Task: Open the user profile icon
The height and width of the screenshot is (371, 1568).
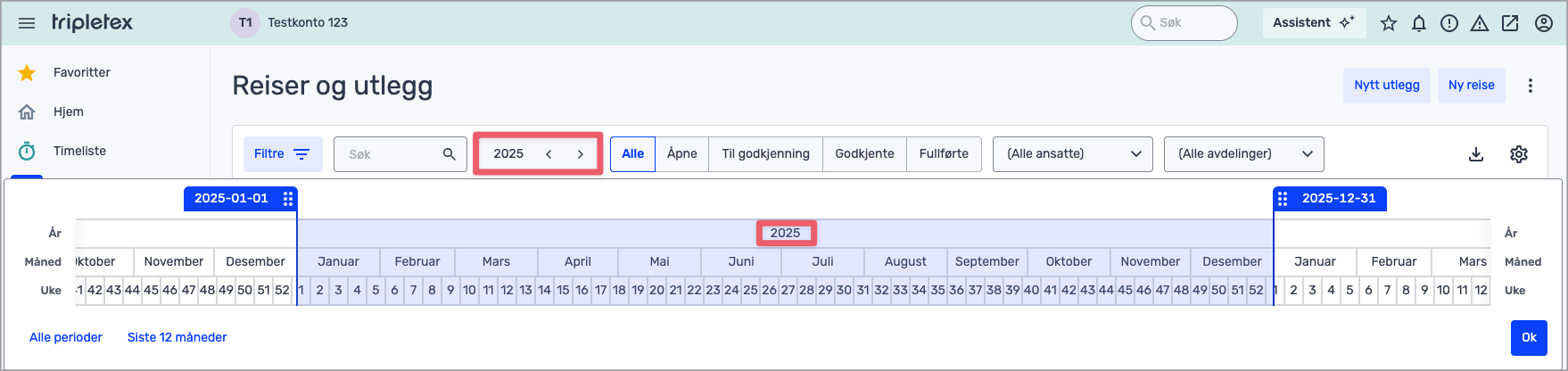Action: (x=1544, y=23)
